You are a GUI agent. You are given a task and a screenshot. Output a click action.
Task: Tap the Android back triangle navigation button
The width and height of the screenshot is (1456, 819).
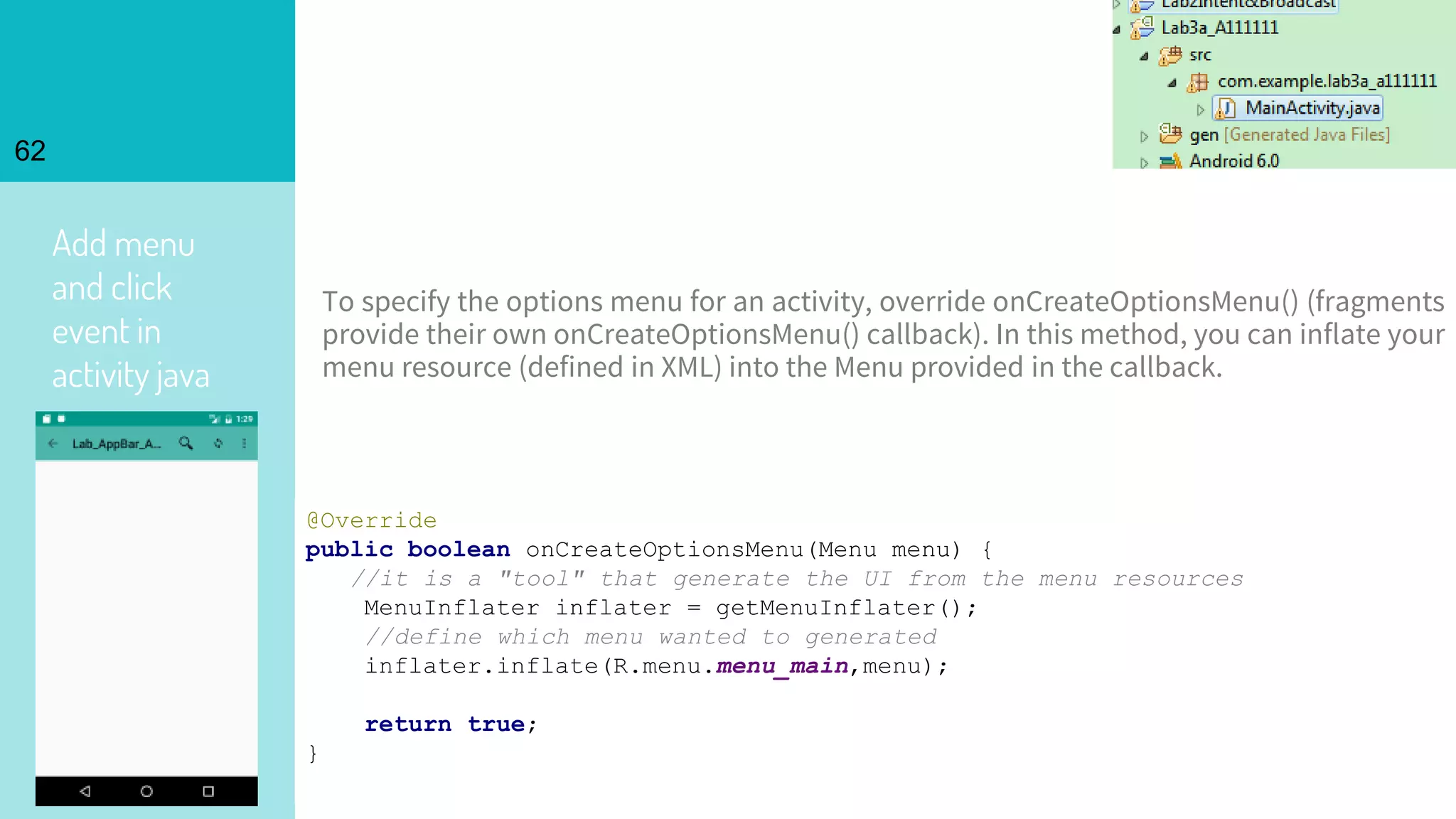pyautogui.click(x=85, y=791)
